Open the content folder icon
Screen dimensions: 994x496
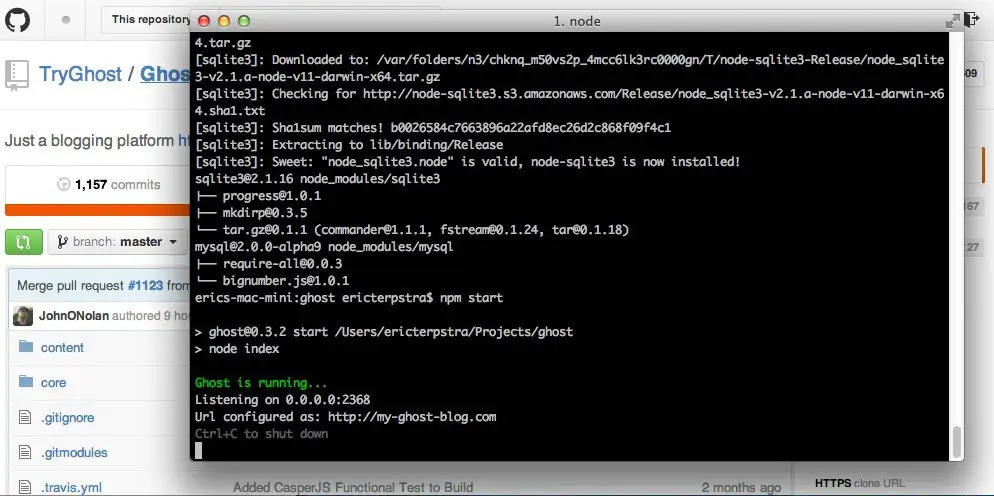click(26, 347)
